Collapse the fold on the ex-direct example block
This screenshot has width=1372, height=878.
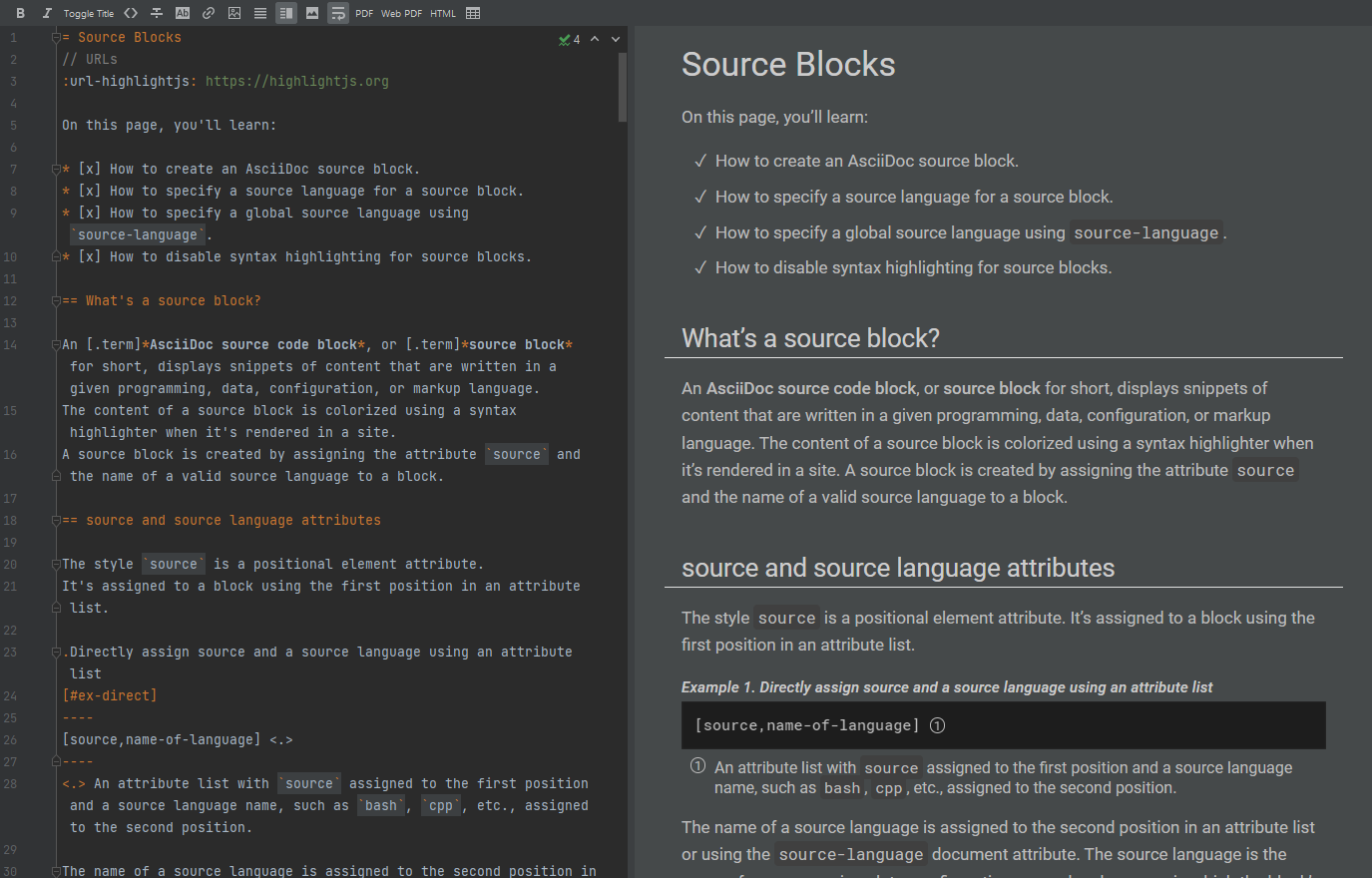click(x=56, y=652)
